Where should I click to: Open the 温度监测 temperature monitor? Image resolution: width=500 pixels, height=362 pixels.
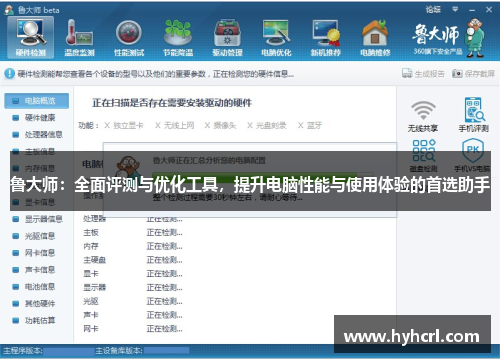tap(79, 37)
